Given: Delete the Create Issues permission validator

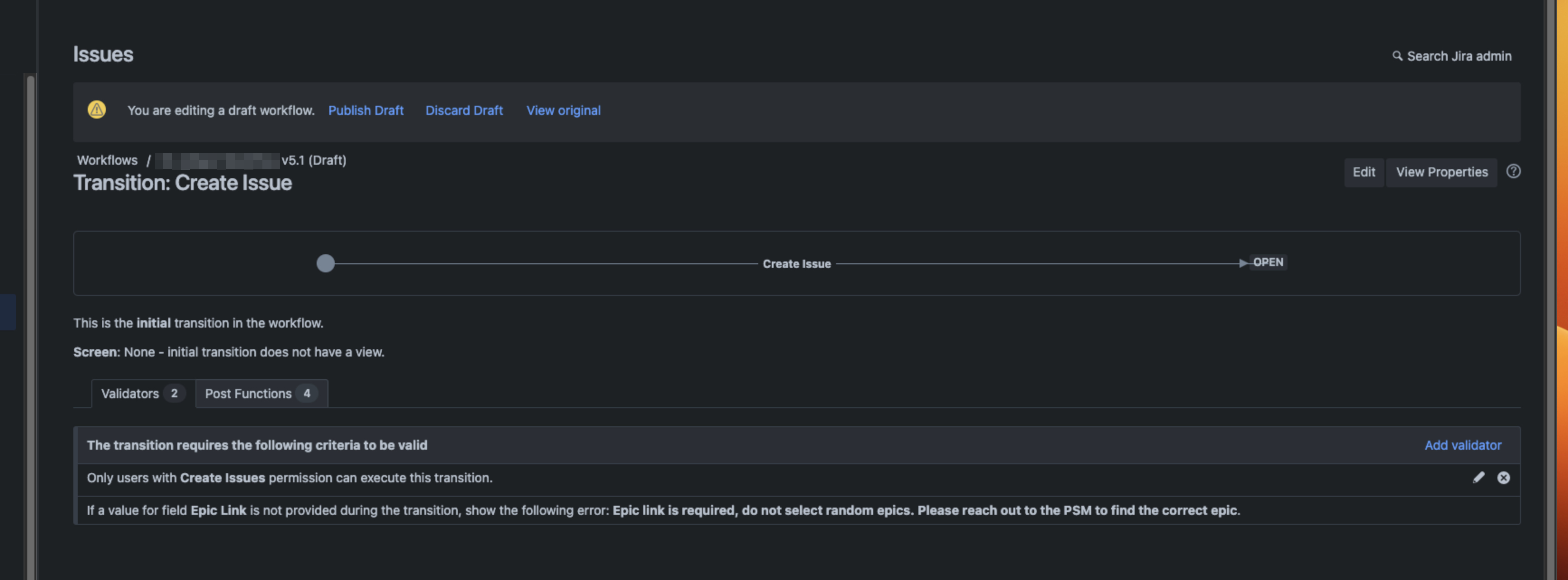Looking at the screenshot, I should pyautogui.click(x=1503, y=478).
